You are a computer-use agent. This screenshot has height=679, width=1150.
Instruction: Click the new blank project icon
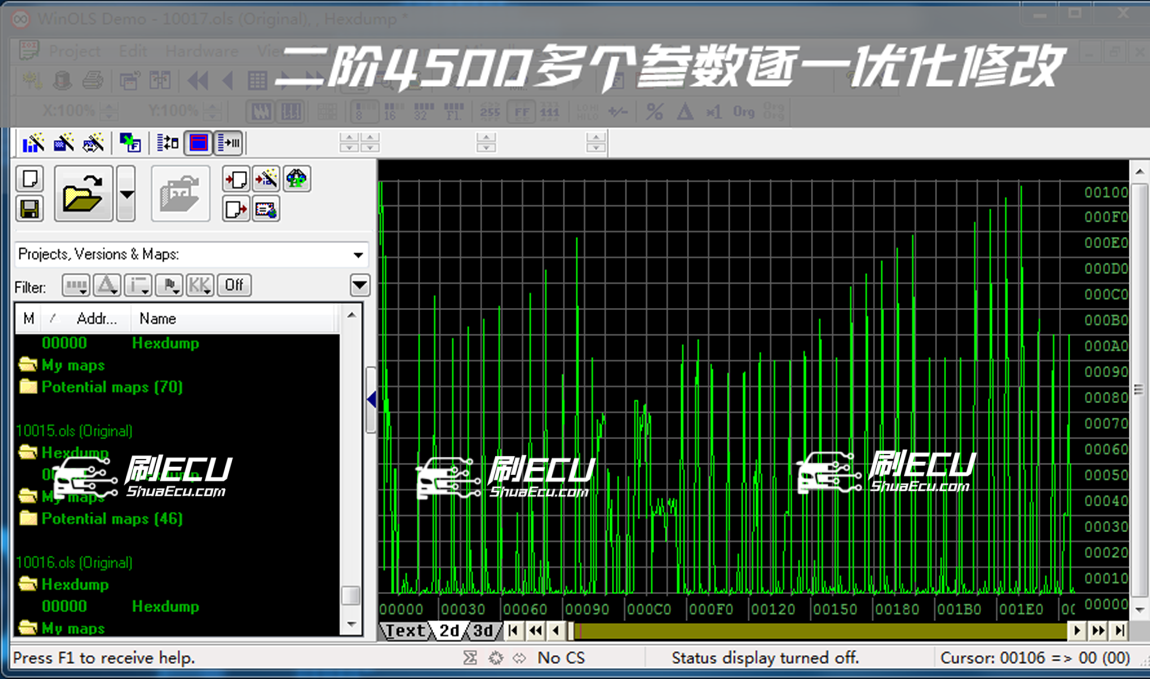30,179
